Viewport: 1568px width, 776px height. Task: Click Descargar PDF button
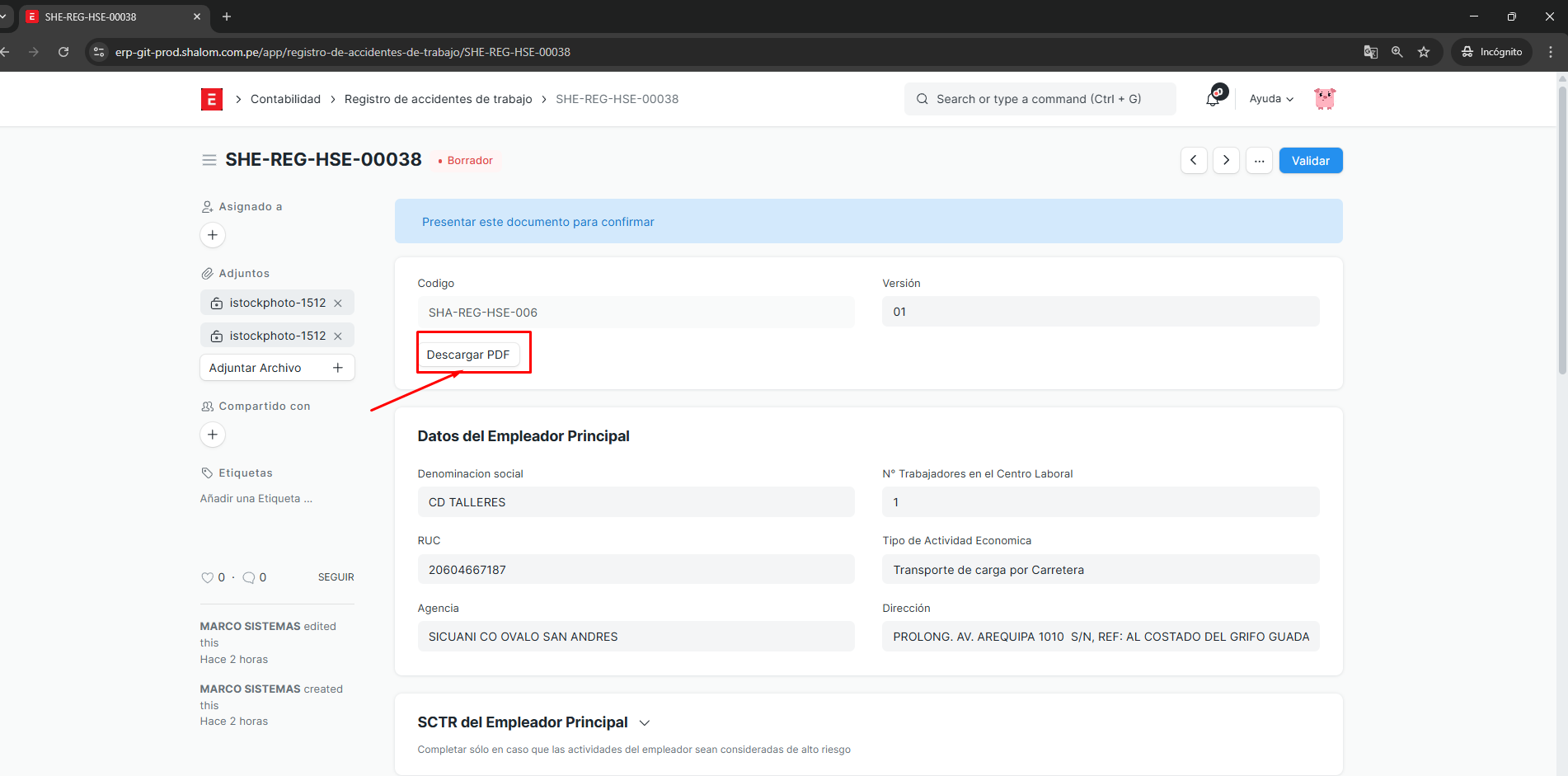(x=468, y=355)
